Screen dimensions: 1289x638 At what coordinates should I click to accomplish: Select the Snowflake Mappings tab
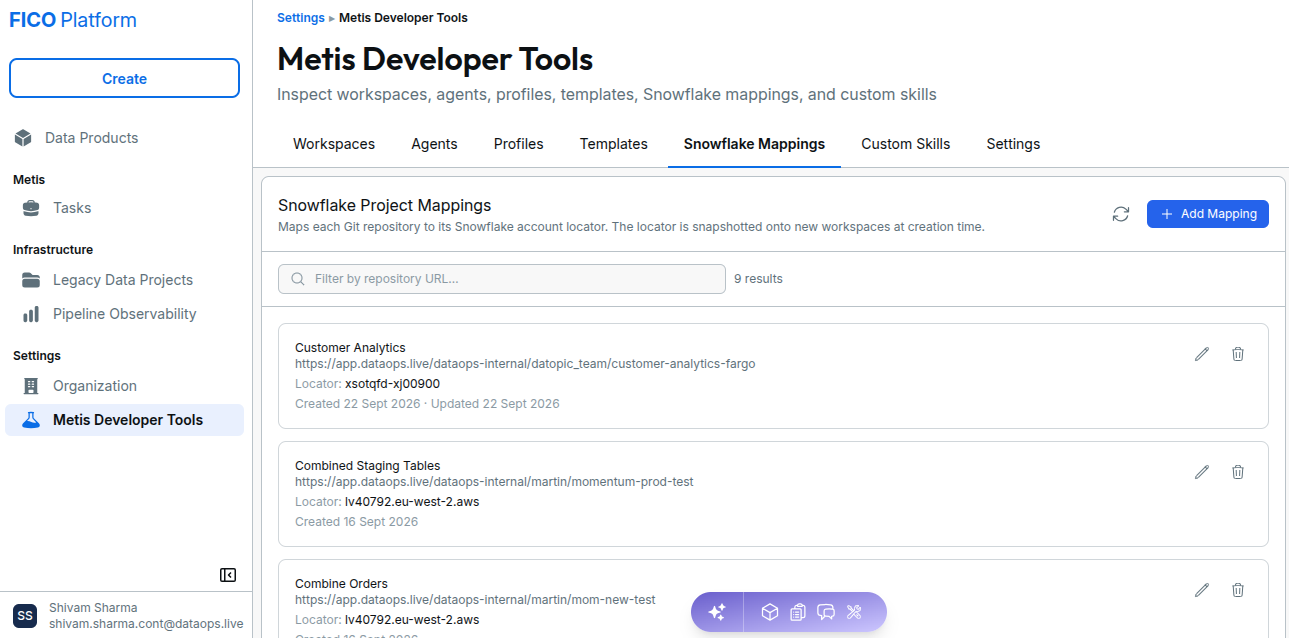click(755, 144)
